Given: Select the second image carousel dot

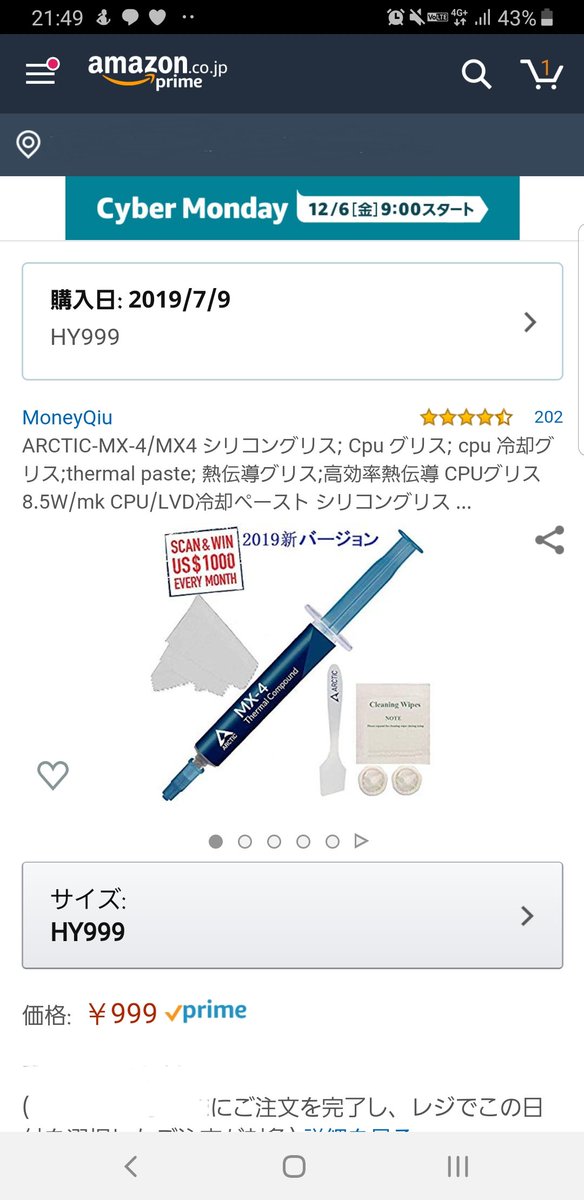Looking at the screenshot, I should [245, 841].
